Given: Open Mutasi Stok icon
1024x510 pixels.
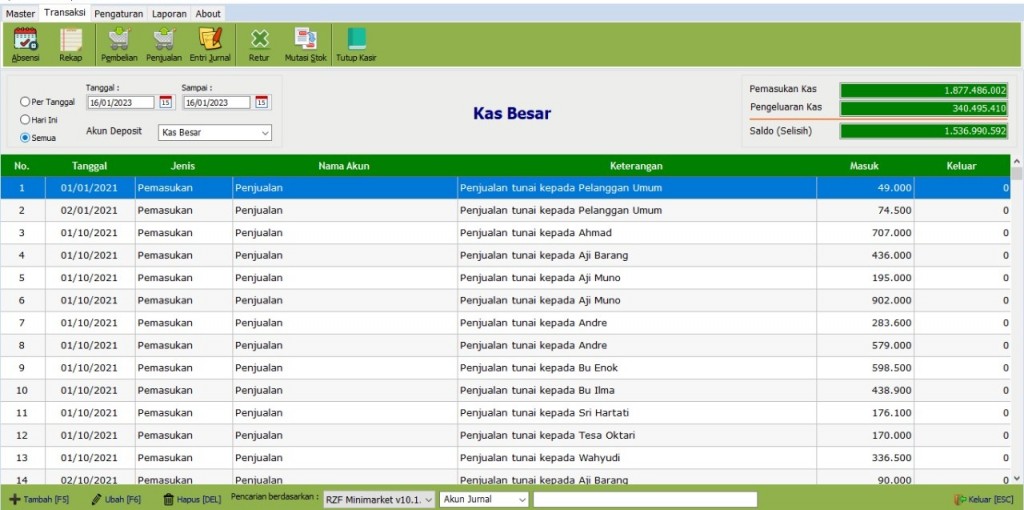Looking at the screenshot, I should coord(305,44).
